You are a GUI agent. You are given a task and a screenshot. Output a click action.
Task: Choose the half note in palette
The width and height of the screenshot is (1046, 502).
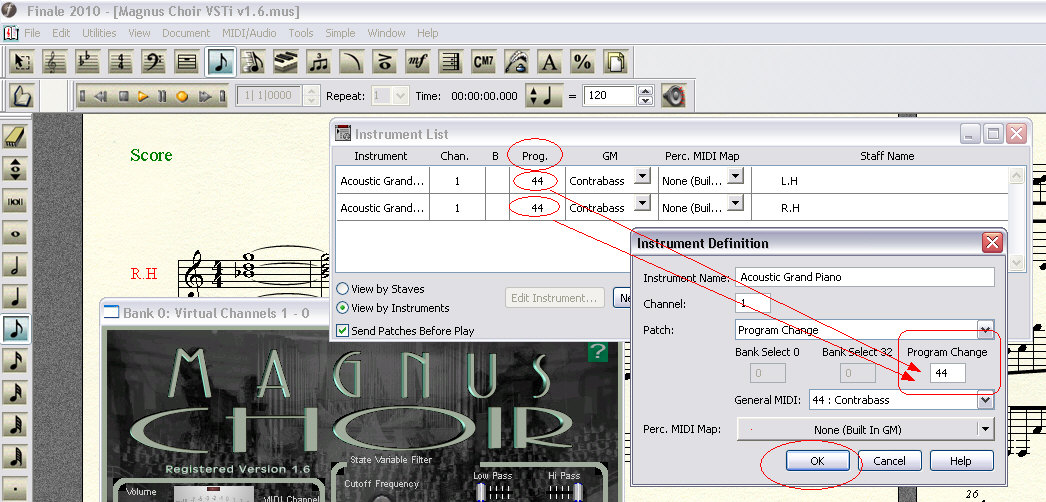point(15,265)
